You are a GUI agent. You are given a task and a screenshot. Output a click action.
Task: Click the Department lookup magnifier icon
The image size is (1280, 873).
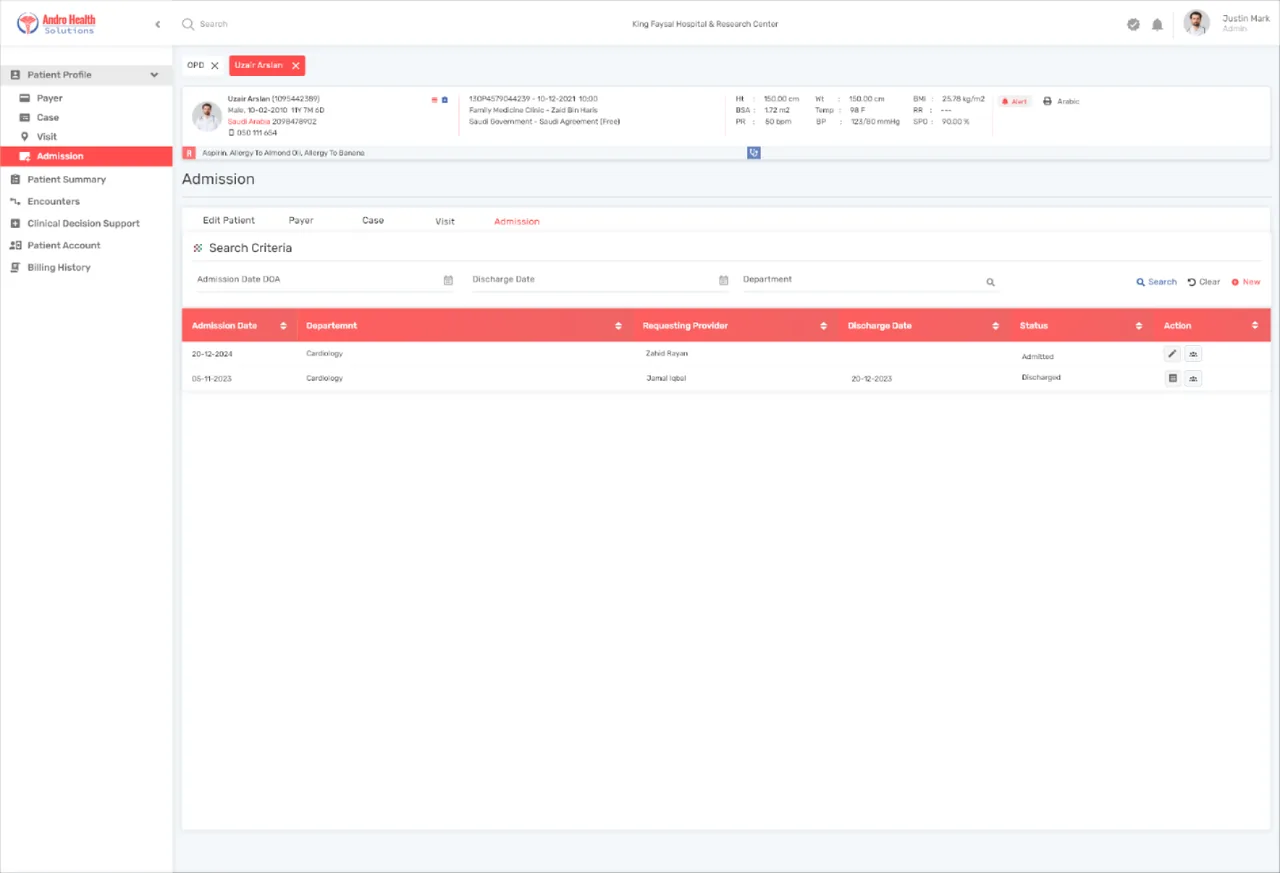pos(990,282)
